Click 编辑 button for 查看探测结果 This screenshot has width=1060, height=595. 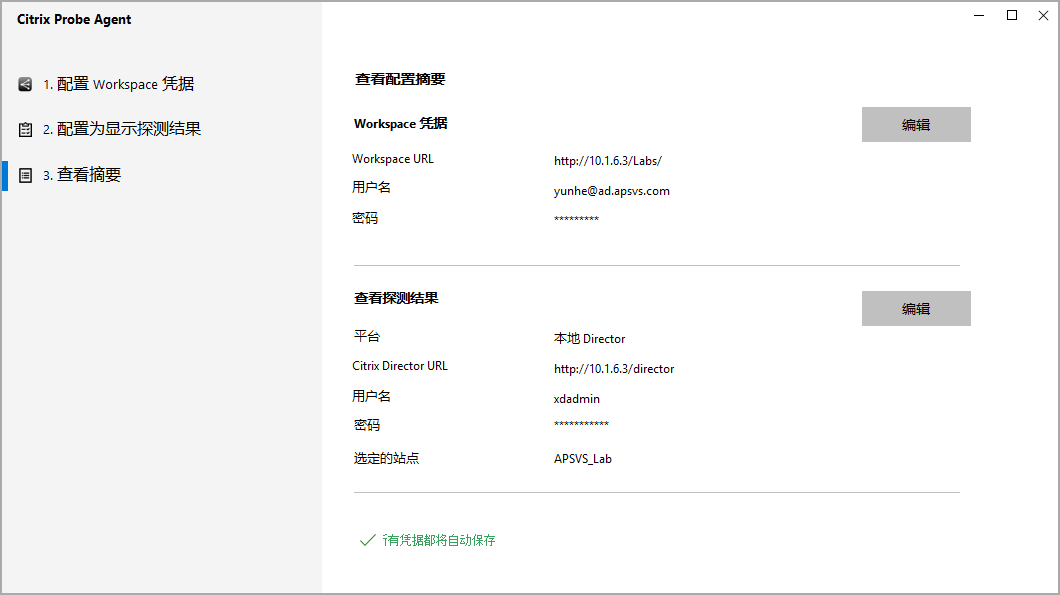[915, 309]
